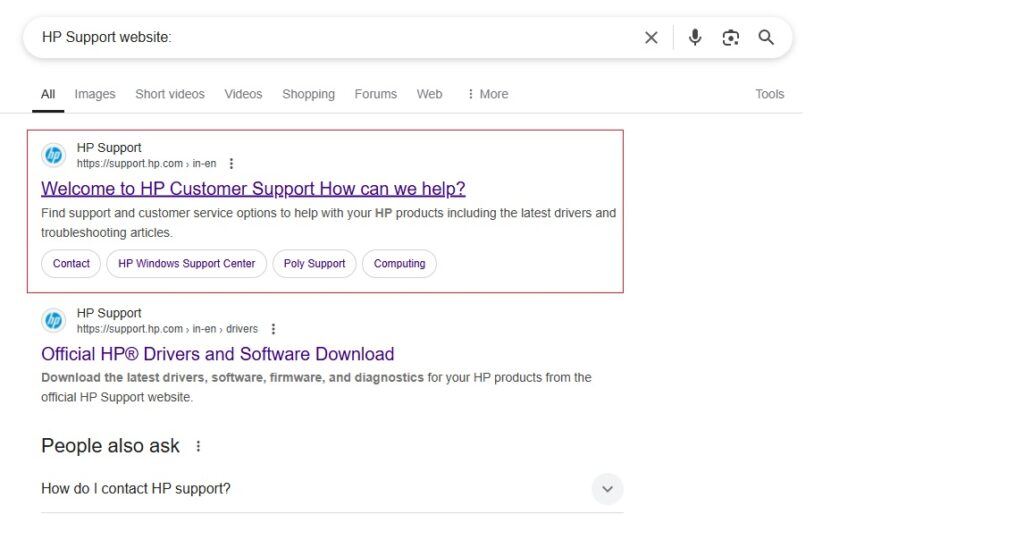Switch to the Shopping tab
This screenshot has width=1024, height=540.
308,94
